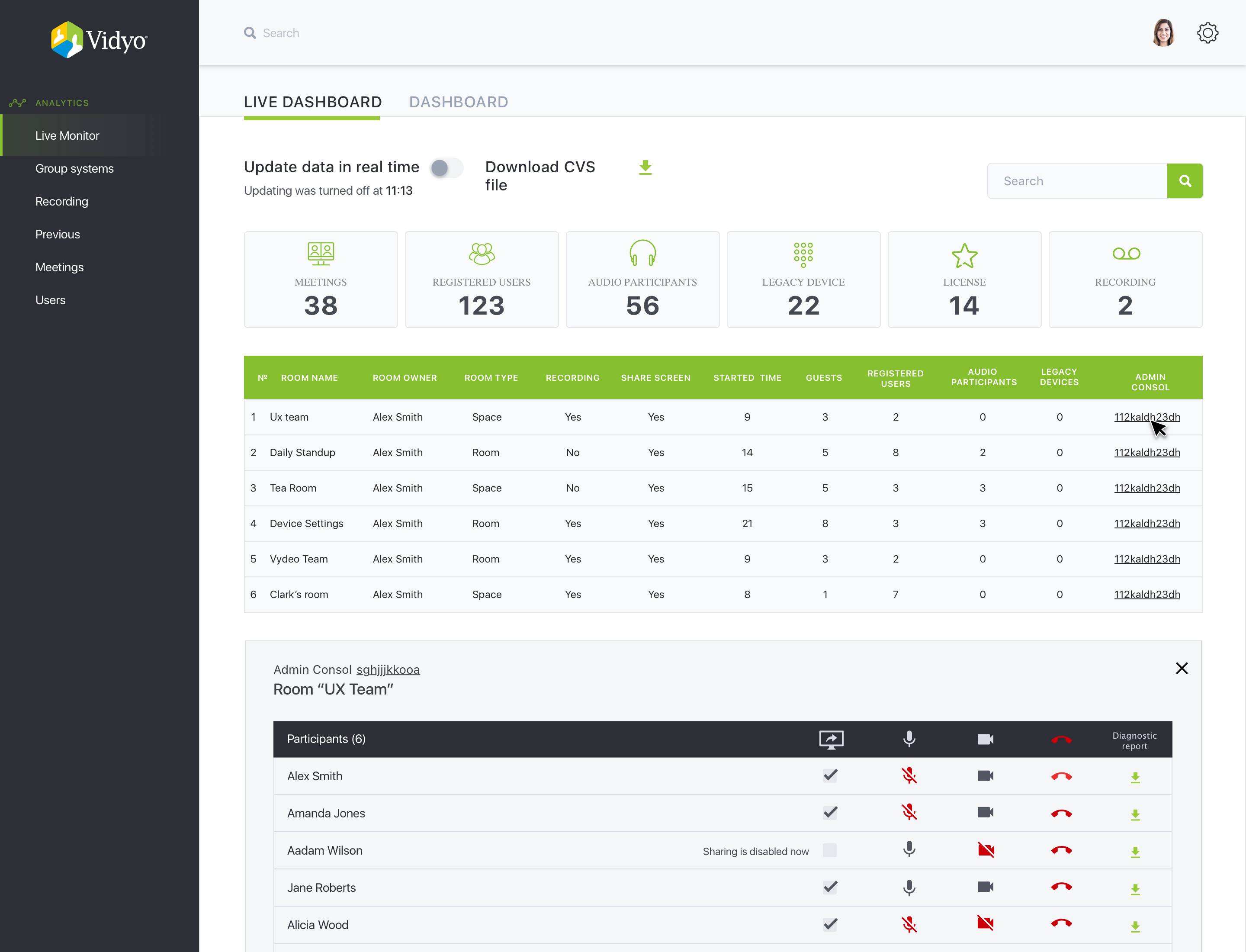The width and height of the screenshot is (1246, 952).
Task: Enable Alicia Wood's camera
Action: 986,924
